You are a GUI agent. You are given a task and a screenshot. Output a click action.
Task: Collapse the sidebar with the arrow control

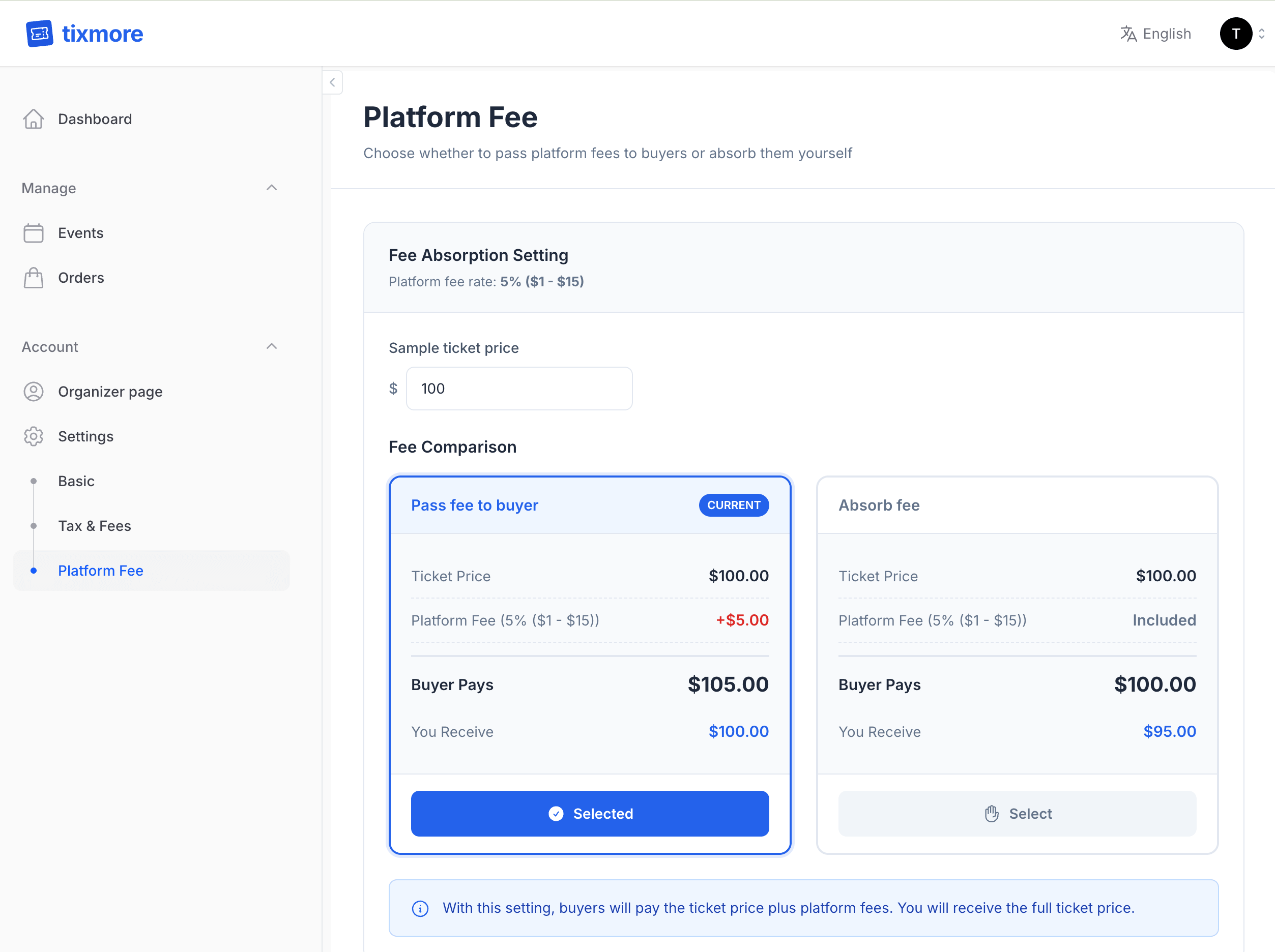click(x=332, y=82)
